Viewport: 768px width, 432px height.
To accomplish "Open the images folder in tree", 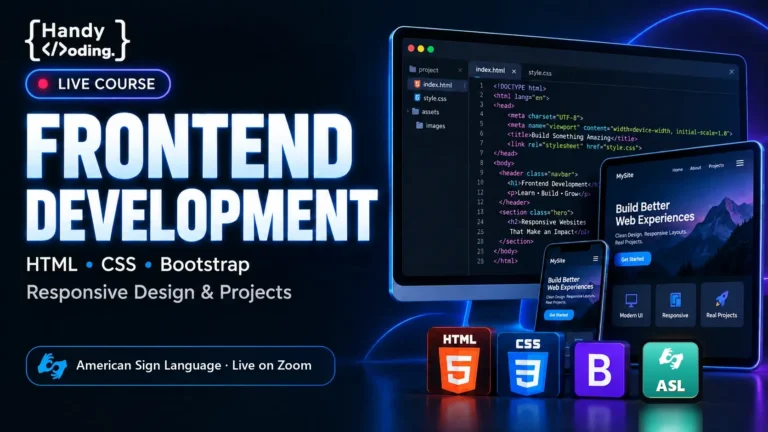I will [x=431, y=126].
